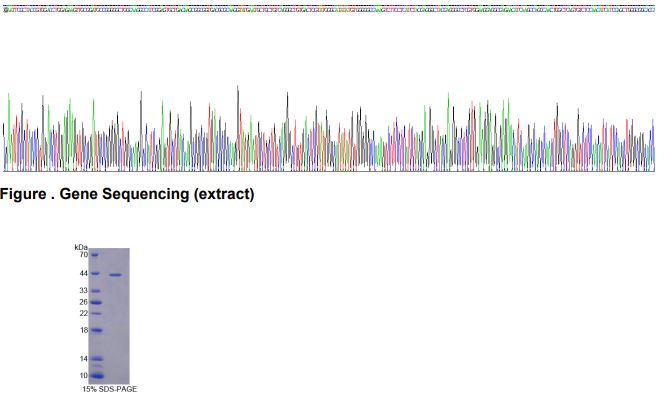Click the 18 kDa marker label
This screenshot has width=670, height=398.
click(x=83, y=330)
